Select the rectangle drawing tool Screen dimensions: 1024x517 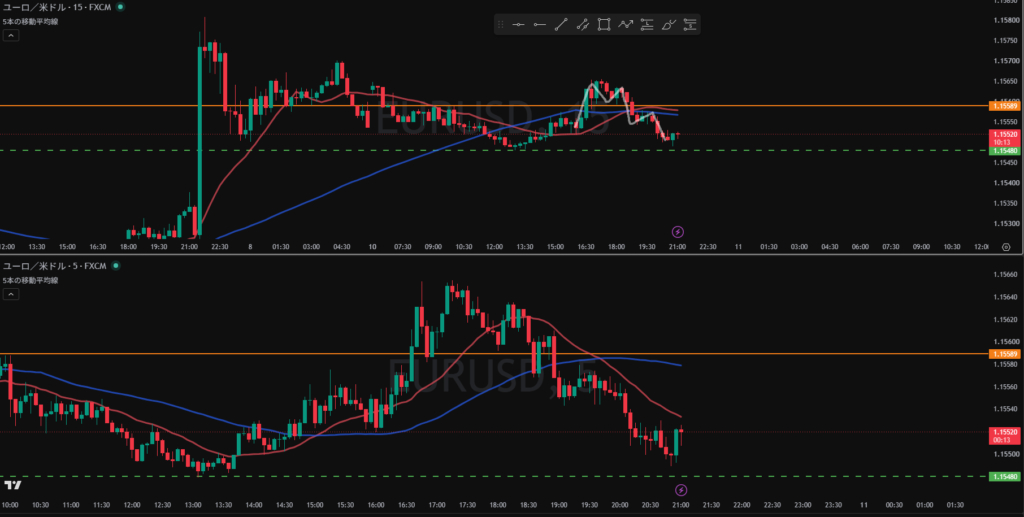[x=604, y=25]
